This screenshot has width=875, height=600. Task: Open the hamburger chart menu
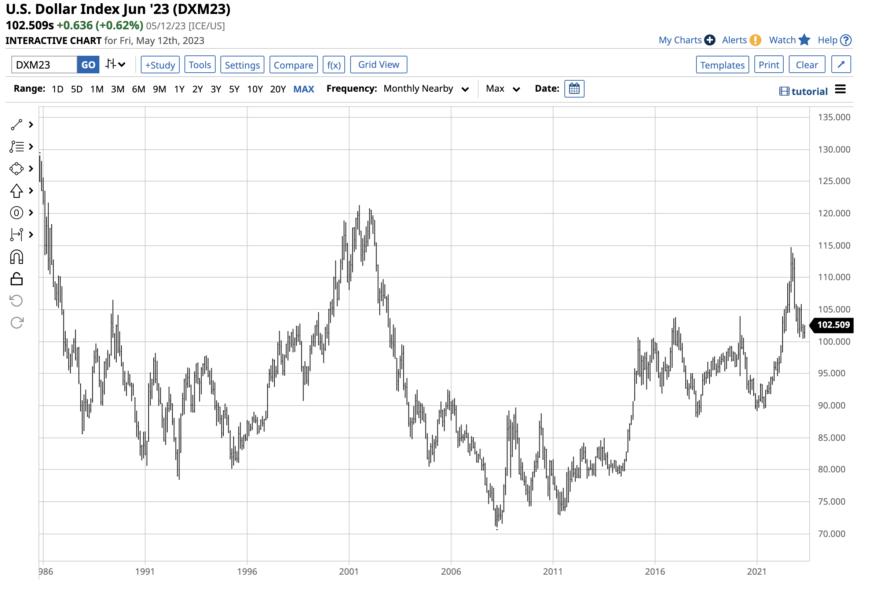(x=840, y=89)
